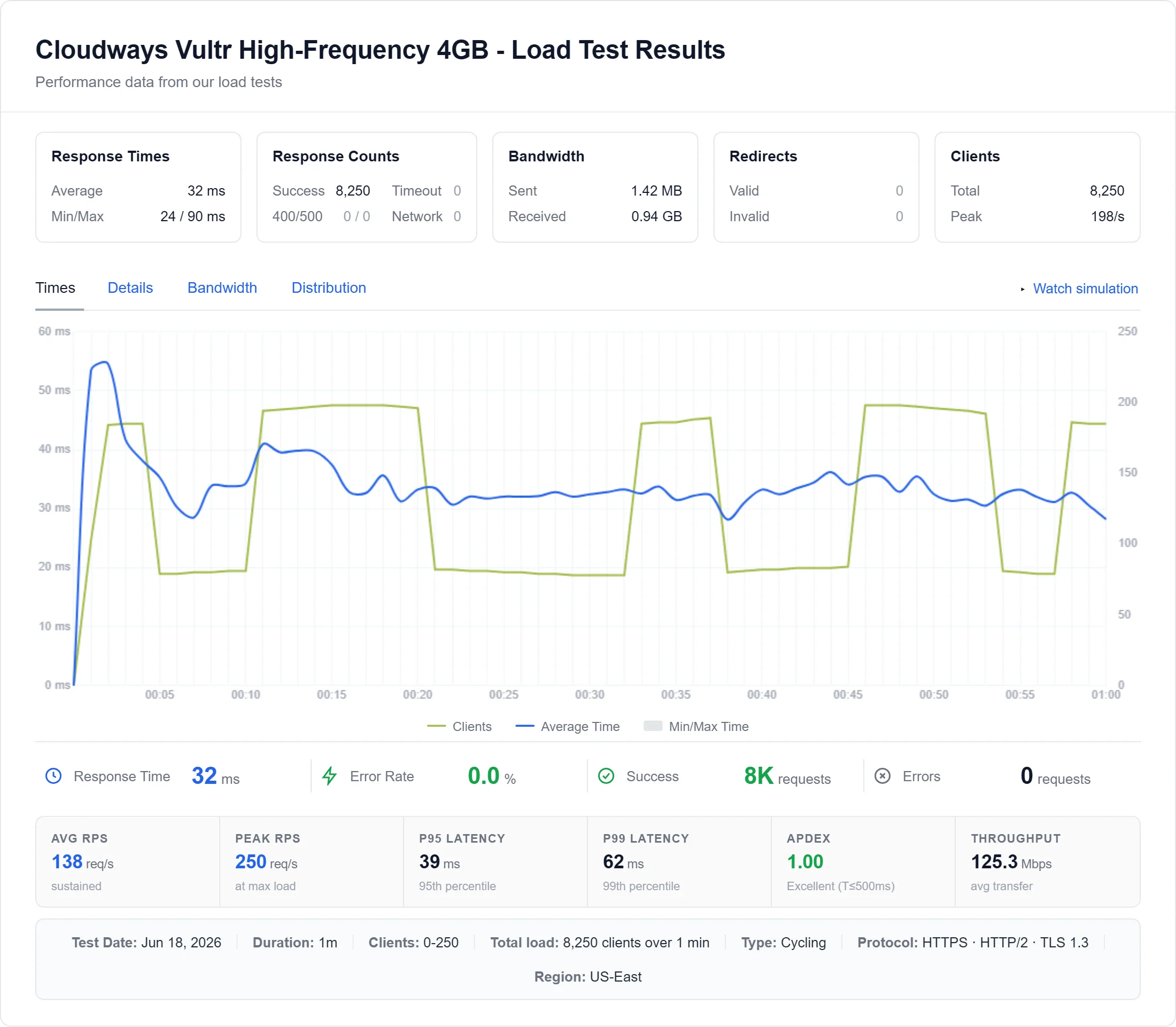This screenshot has height=1027, width=1176.
Task: Click the 0.94 GB Received value
Action: (x=656, y=216)
